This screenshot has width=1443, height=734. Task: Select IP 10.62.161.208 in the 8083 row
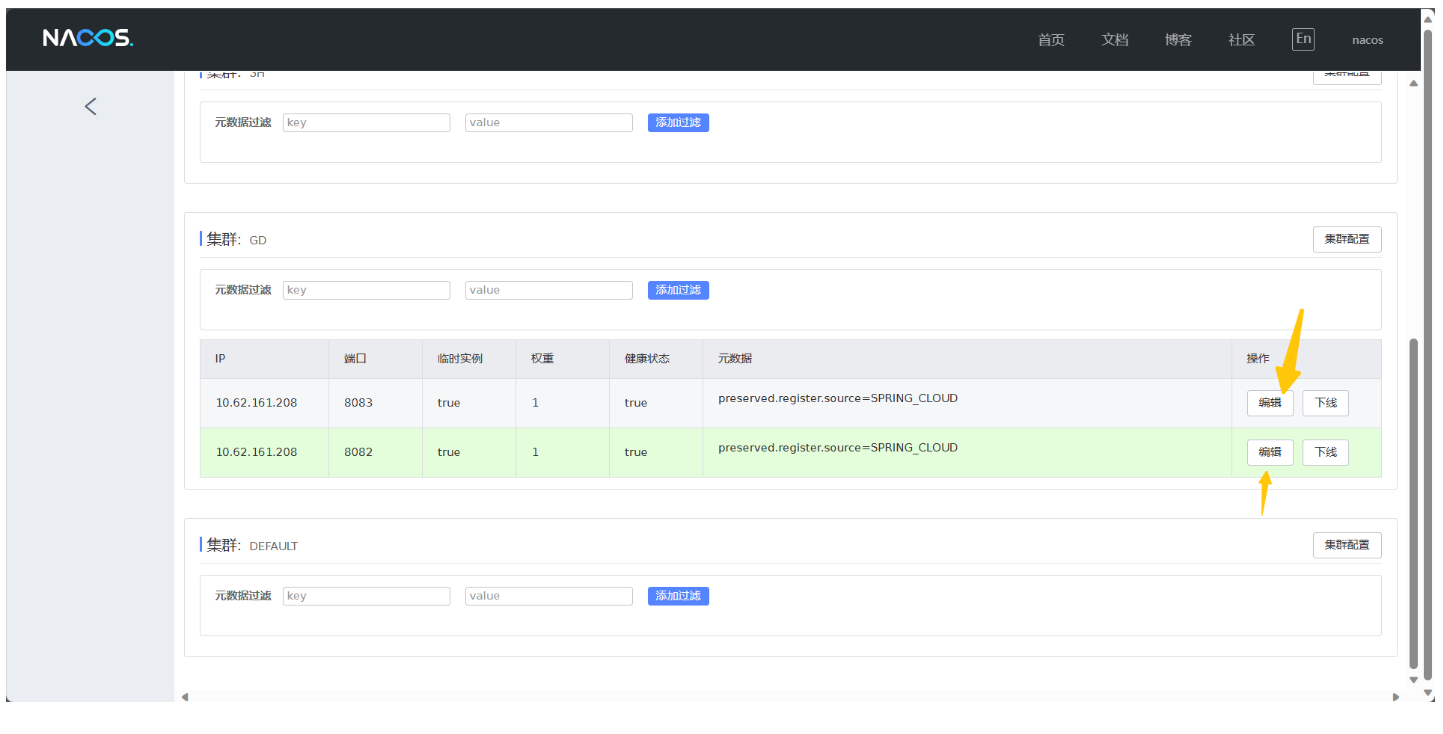(x=256, y=403)
